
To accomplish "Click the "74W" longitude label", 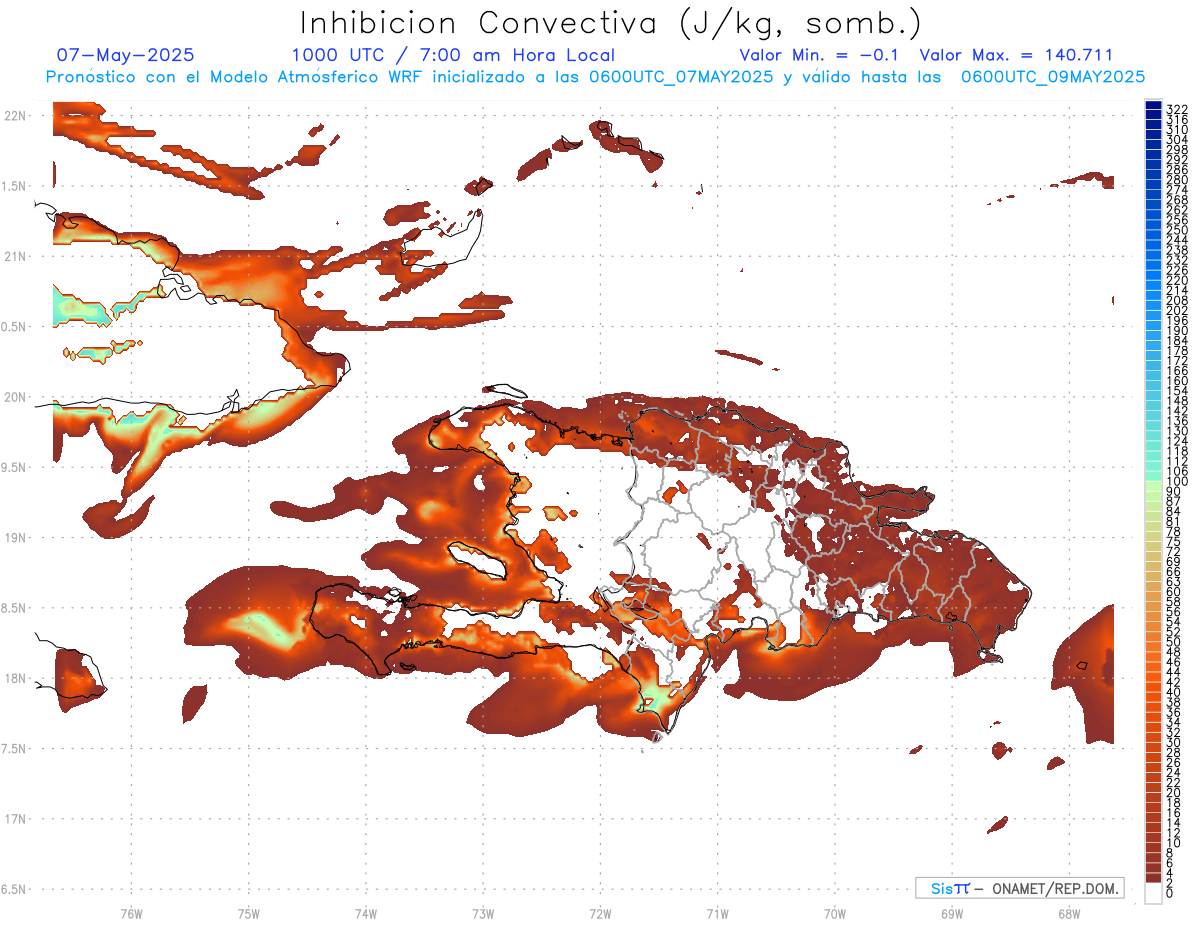I will click(x=365, y=912).
